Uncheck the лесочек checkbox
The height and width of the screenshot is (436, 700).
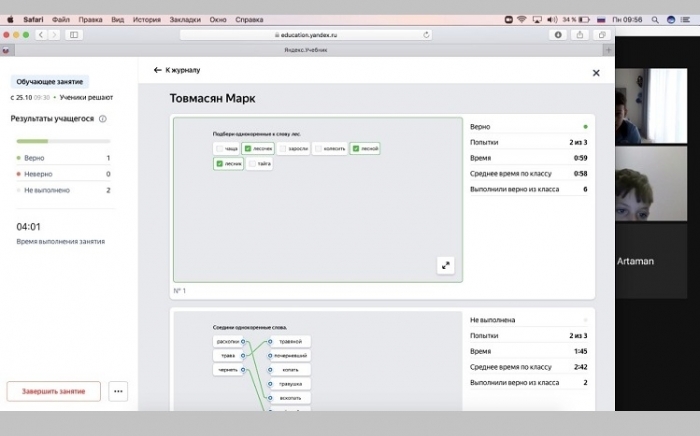tap(249, 149)
